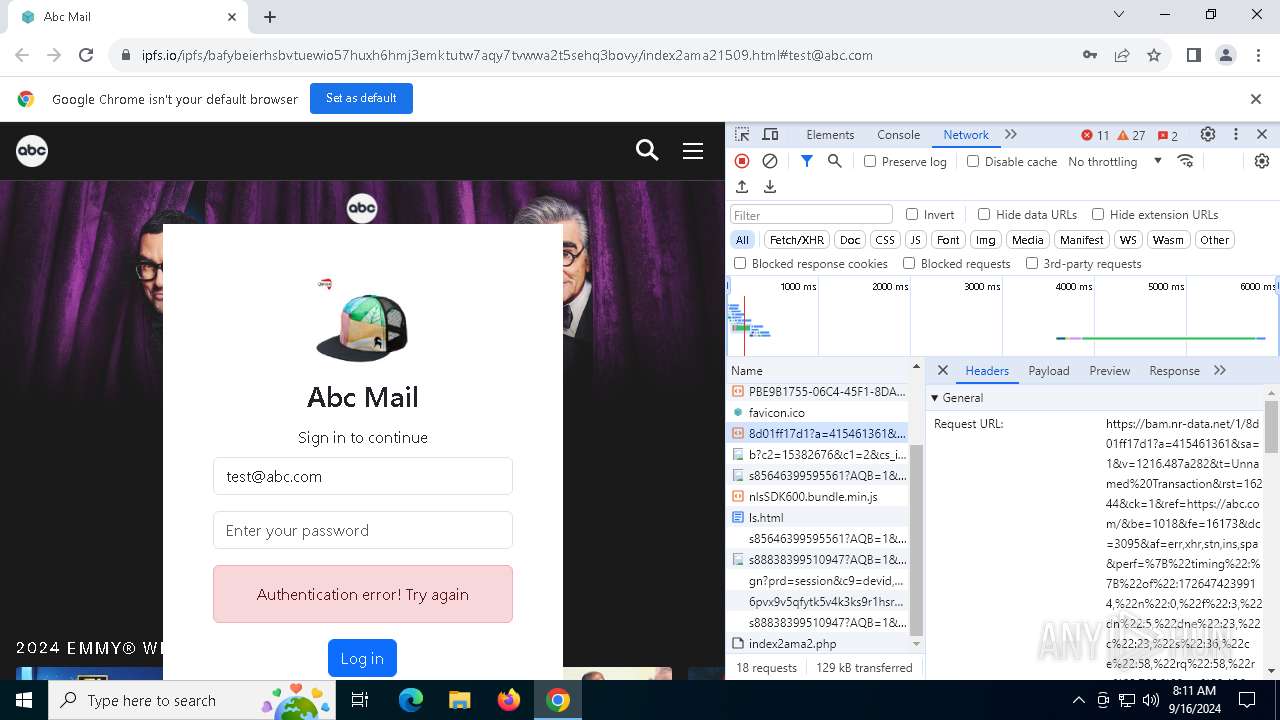The width and height of the screenshot is (1280, 720).
Task: Open the tab search dropdown arrow
Action: [1119, 15]
